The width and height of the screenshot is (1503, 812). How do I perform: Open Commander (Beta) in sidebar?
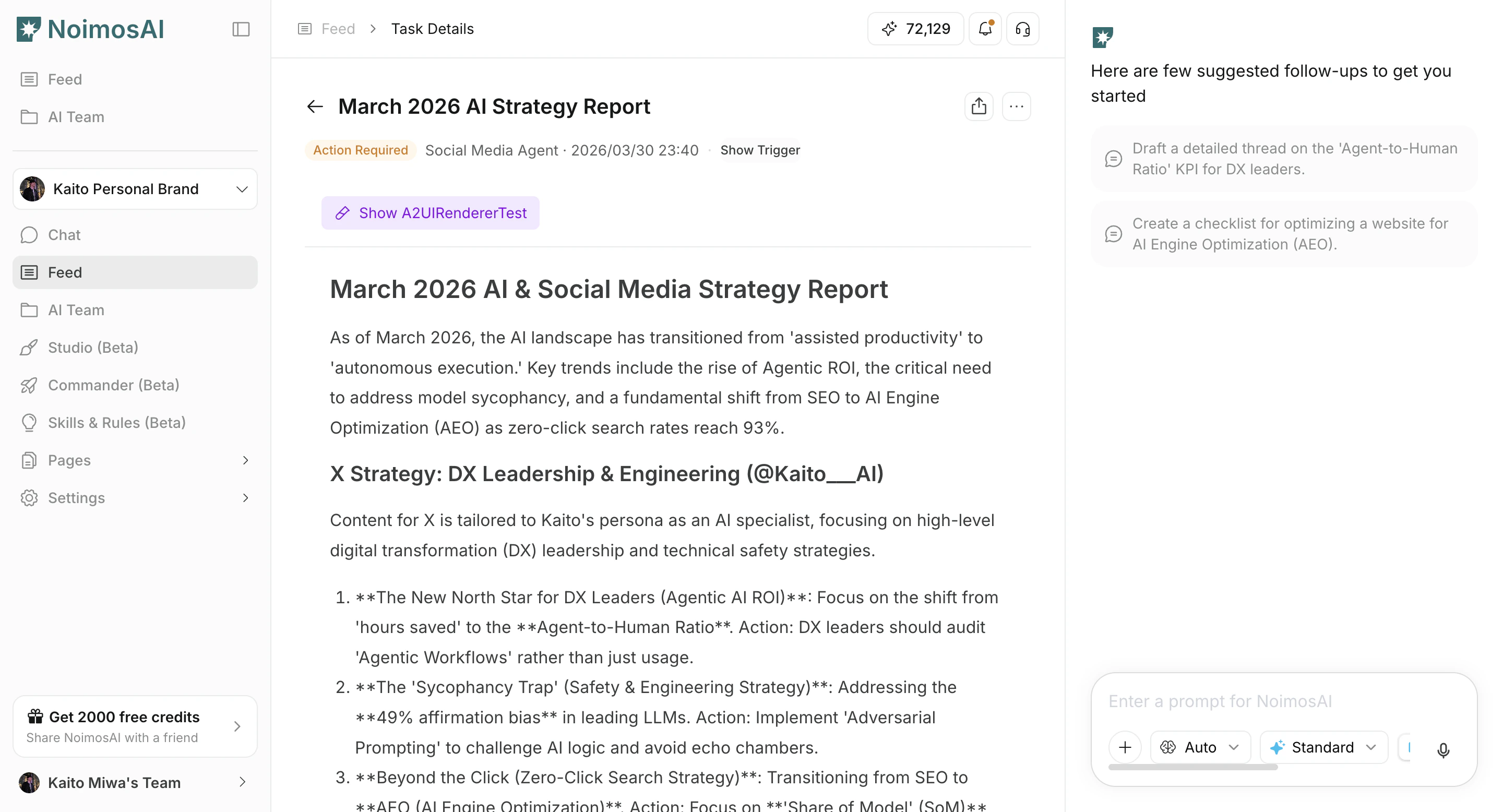point(113,385)
